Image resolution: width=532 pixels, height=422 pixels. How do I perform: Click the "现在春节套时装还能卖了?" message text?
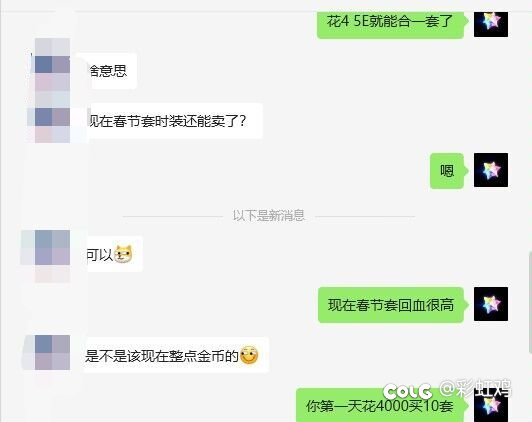166,121
